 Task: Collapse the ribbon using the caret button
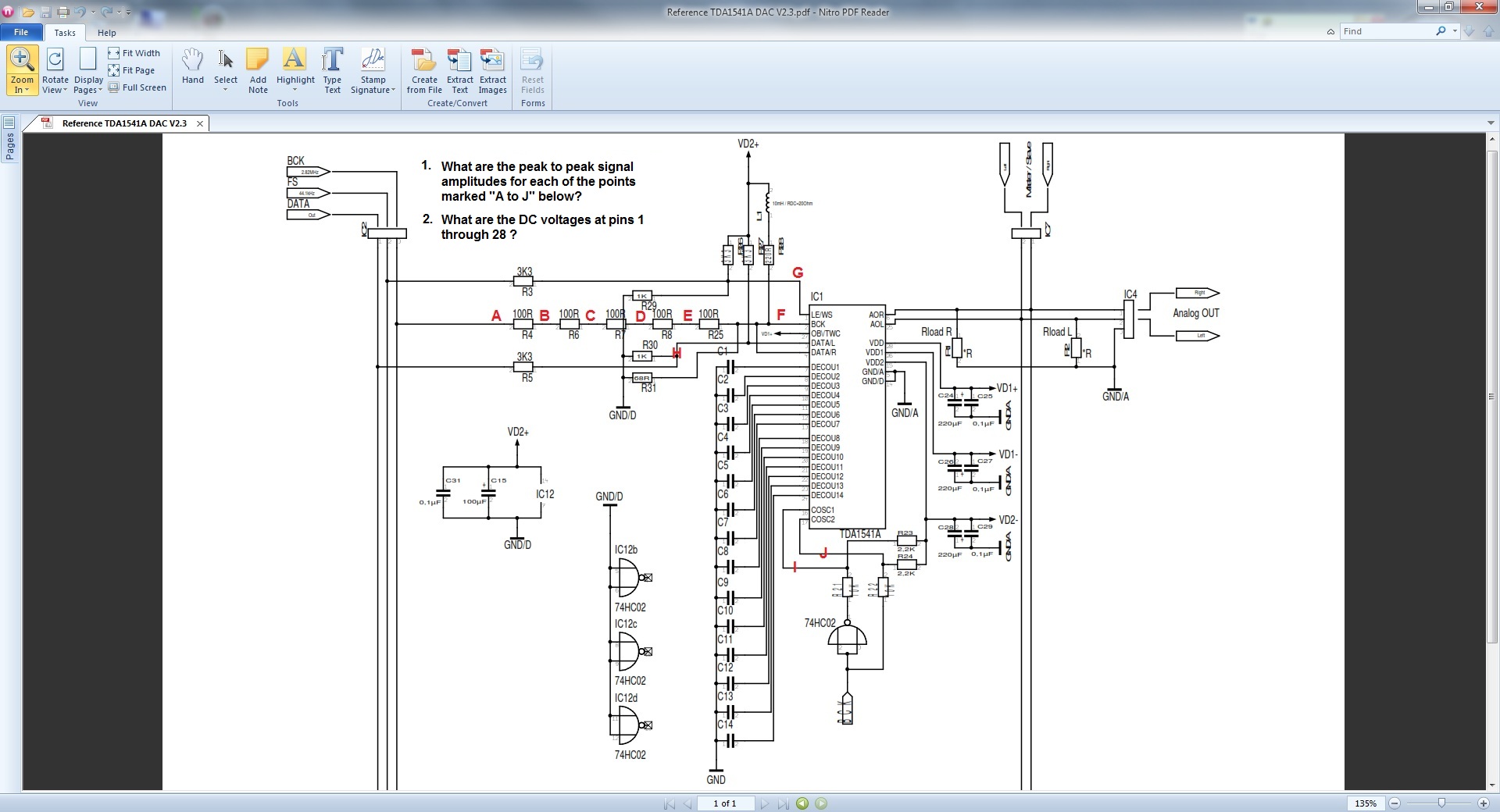point(1330,32)
